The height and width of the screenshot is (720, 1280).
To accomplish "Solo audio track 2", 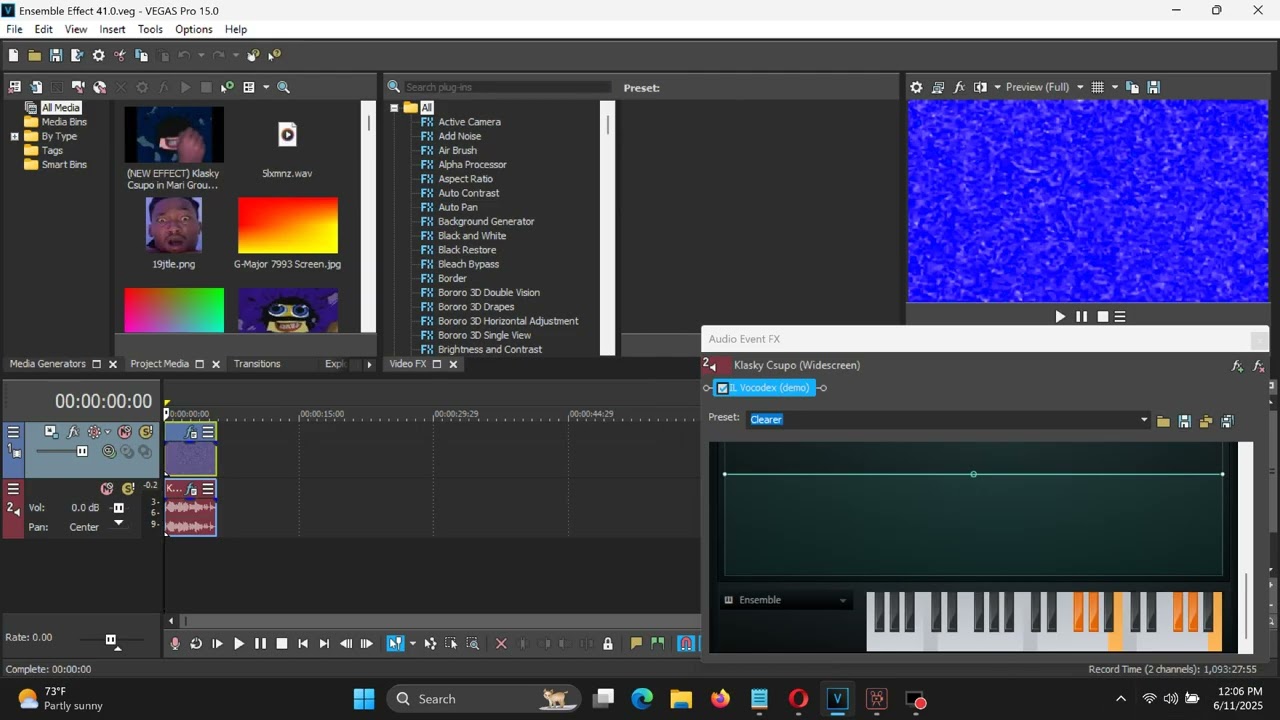I will pos(128,489).
